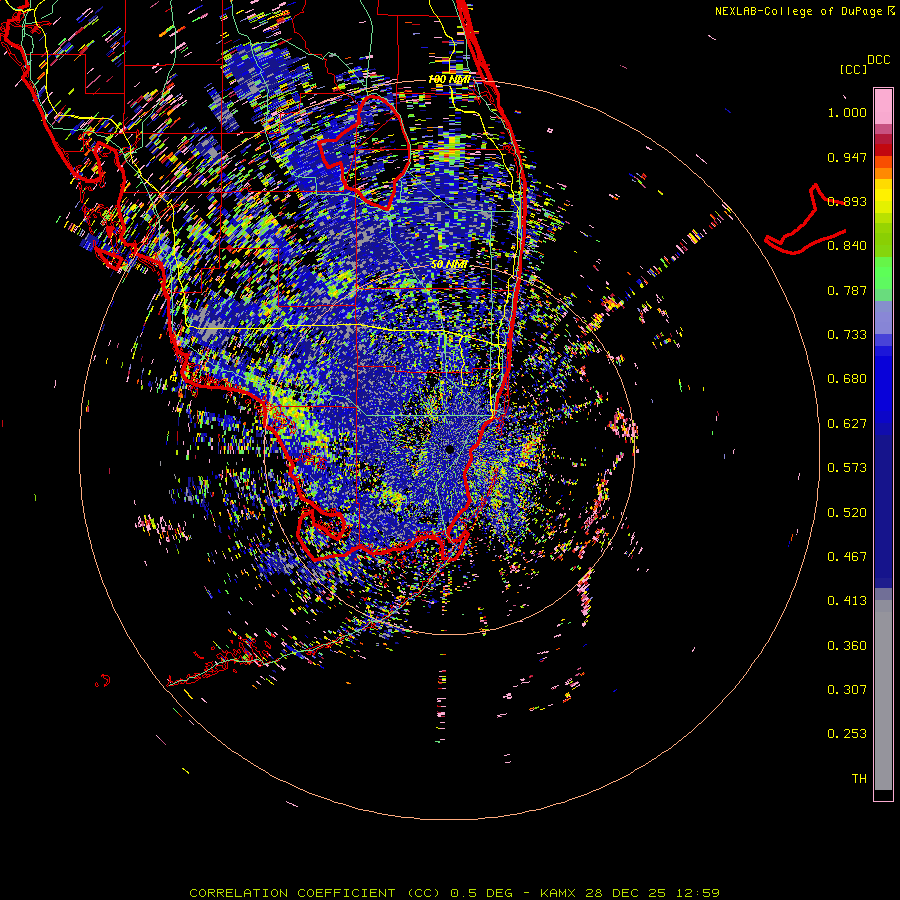Image resolution: width=900 pixels, height=900 pixels.
Task: Click the 0.573 legend value
Action: click(847, 468)
